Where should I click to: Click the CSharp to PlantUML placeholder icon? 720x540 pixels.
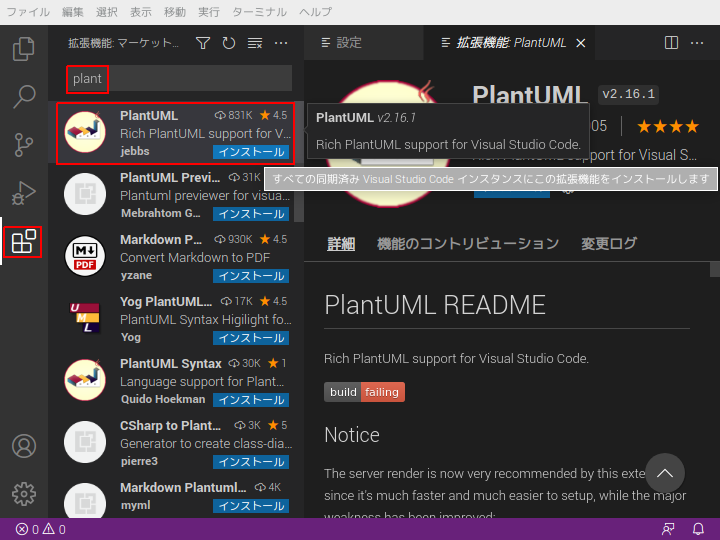tap(85, 442)
